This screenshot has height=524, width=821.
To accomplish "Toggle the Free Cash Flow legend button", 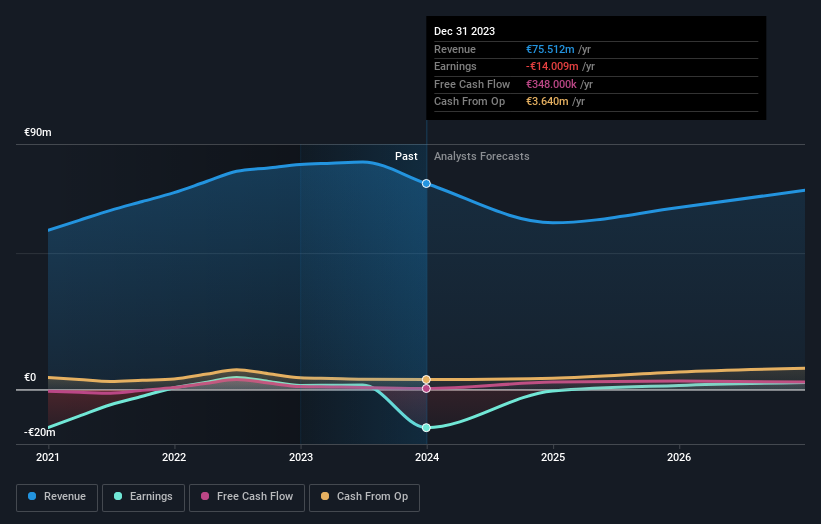I will coord(247,497).
